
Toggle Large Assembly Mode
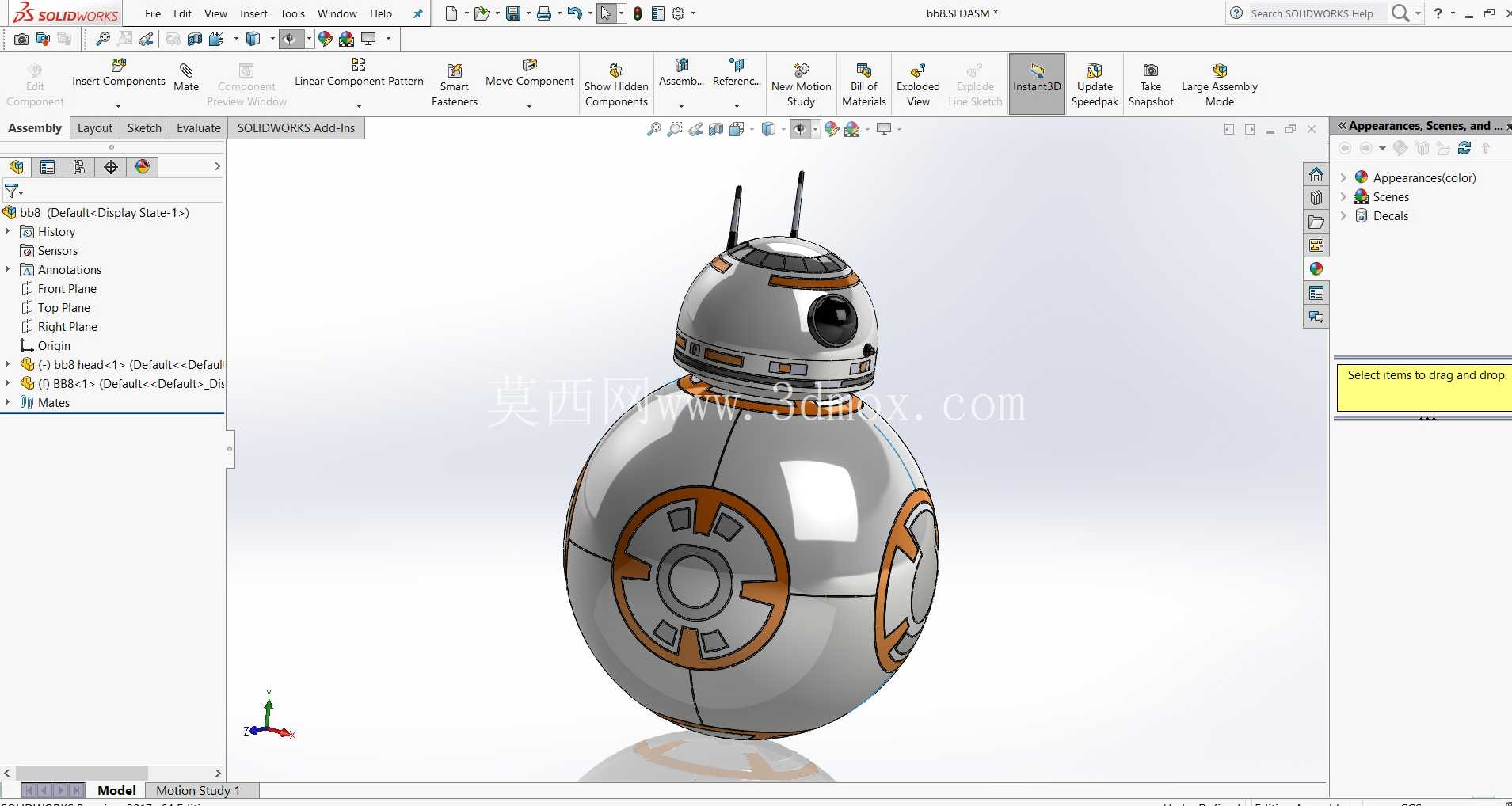coord(1220,85)
